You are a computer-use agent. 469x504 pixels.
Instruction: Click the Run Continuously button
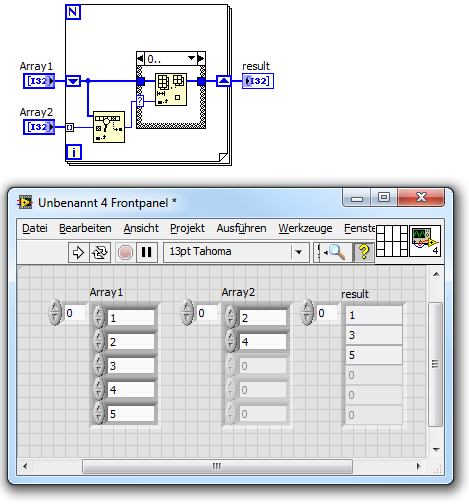click(100, 252)
